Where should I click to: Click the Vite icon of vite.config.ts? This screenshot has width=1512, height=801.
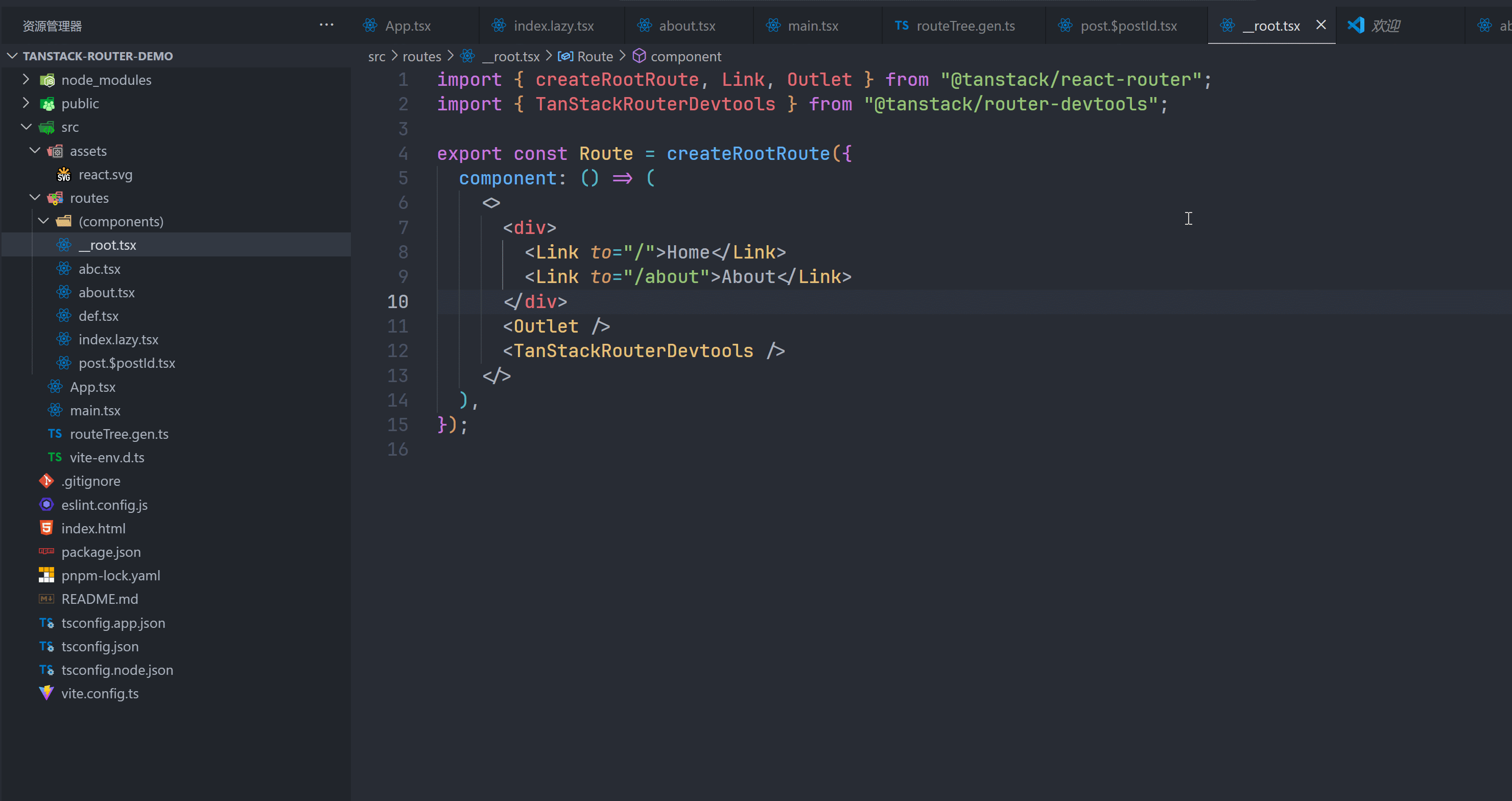[x=46, y=693]
